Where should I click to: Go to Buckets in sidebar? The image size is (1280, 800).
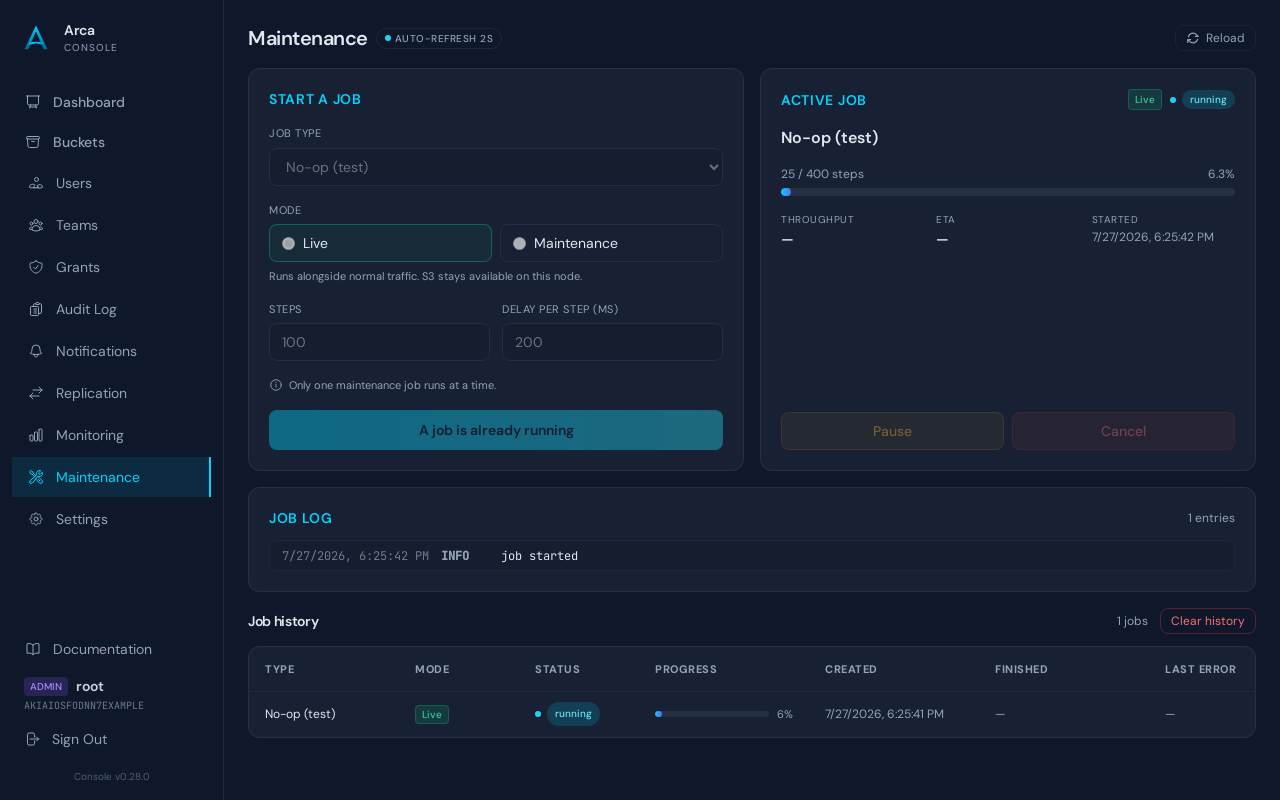(x=111, y=142)
